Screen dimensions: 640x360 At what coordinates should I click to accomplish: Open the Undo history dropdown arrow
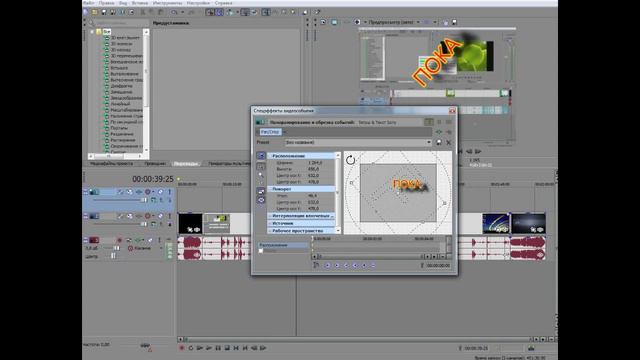tap(182, 12)
